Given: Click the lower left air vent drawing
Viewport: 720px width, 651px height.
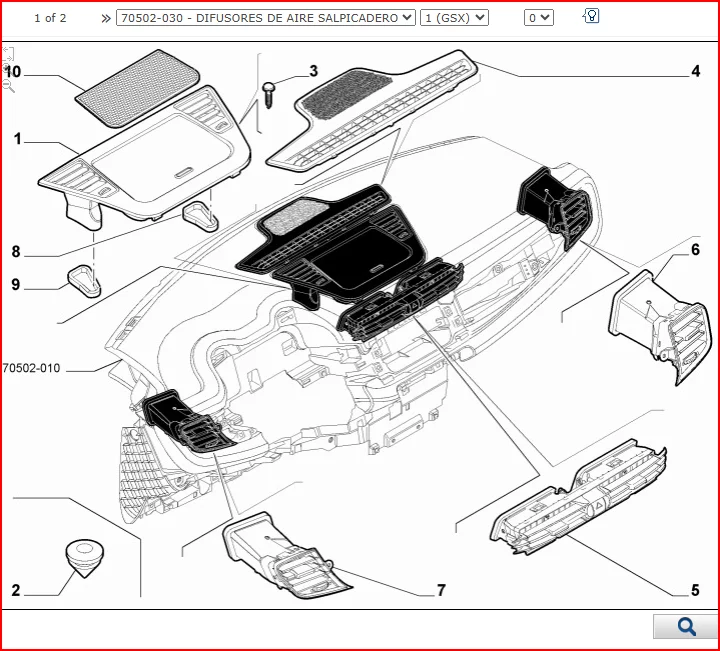Looking at the screenshot, I should point(287,556).
